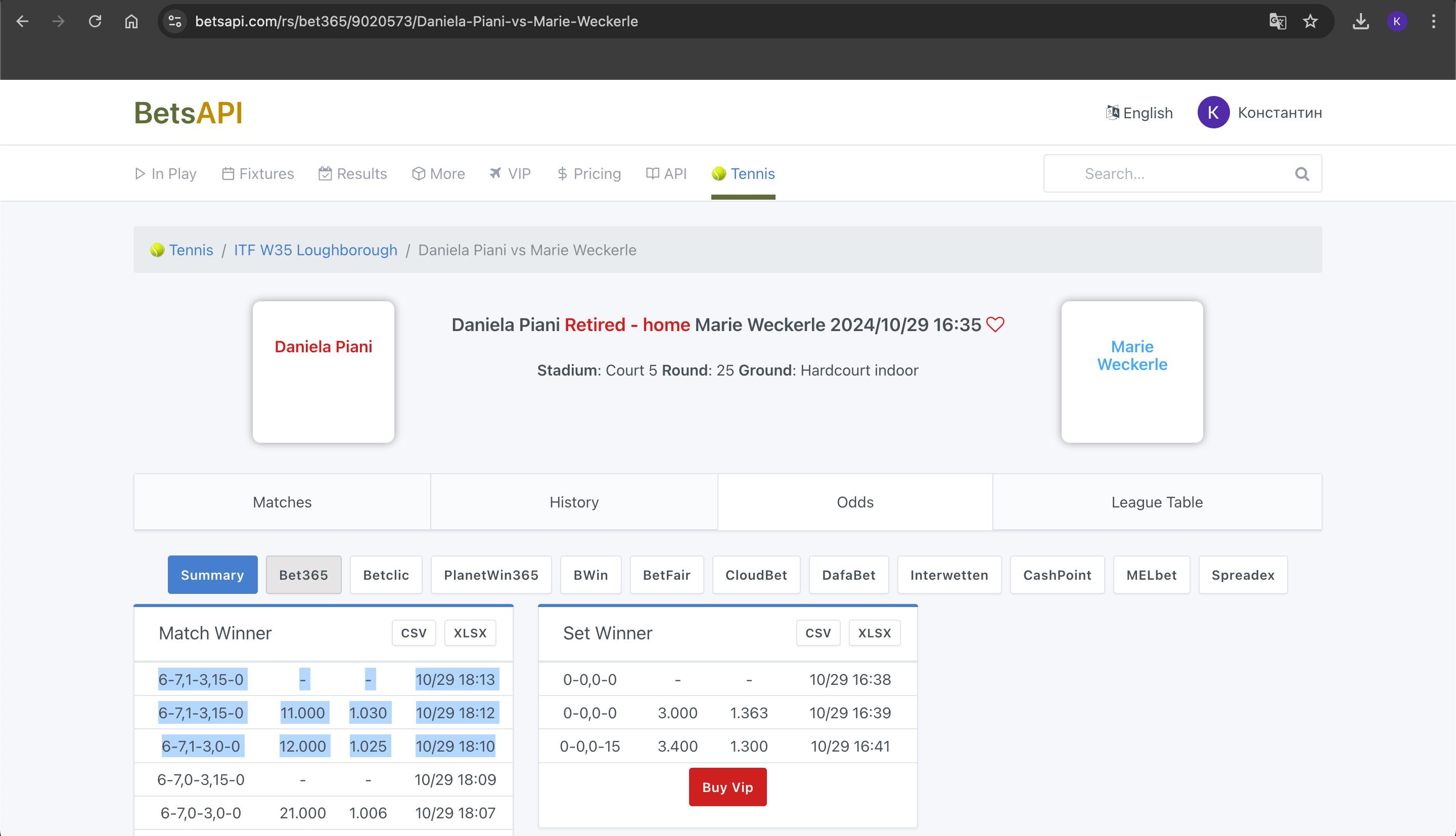Viewport: 1456px width, 836px height.
Task: Open browser translate icon
Action: (x=1277, y=21)
